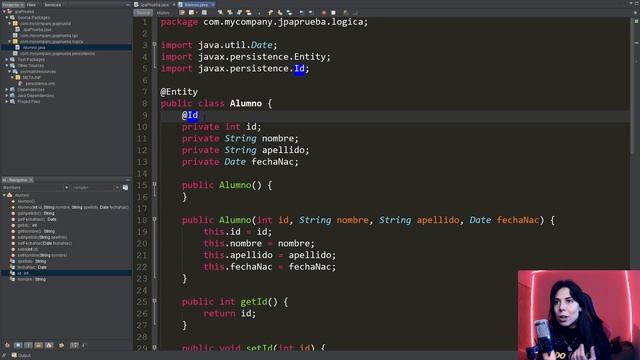This screenshot has height=360, width=640.
Task: Click the Last Edit toolbar icon
Action: 182,13
